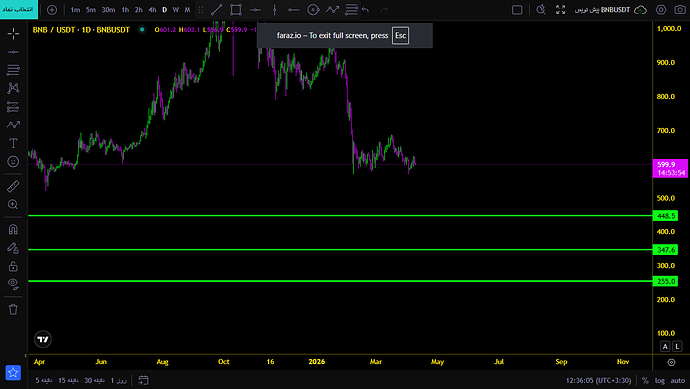Activate the zoom in tool
The image size is (690, 389).
[13, 205]
